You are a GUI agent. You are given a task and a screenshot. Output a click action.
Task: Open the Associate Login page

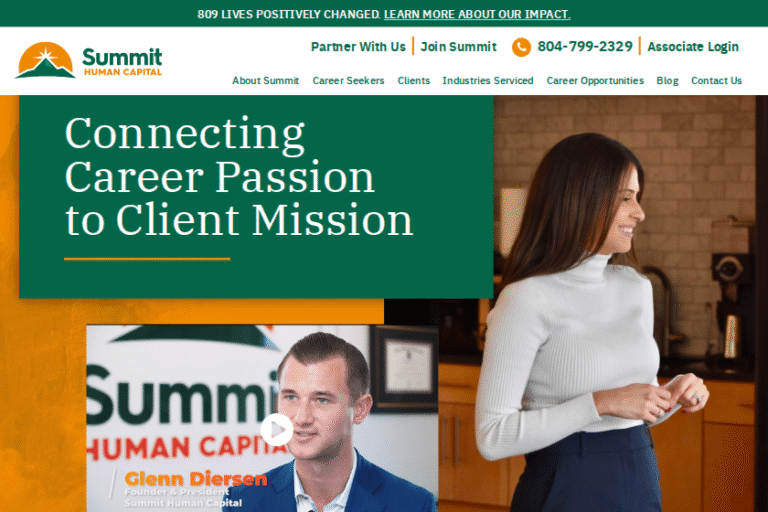click(693, 47)
